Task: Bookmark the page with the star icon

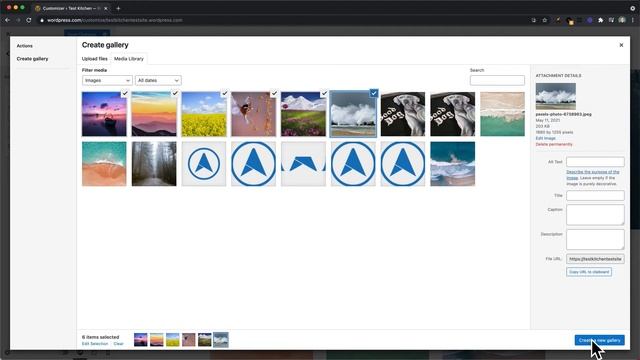Action: 544,20
